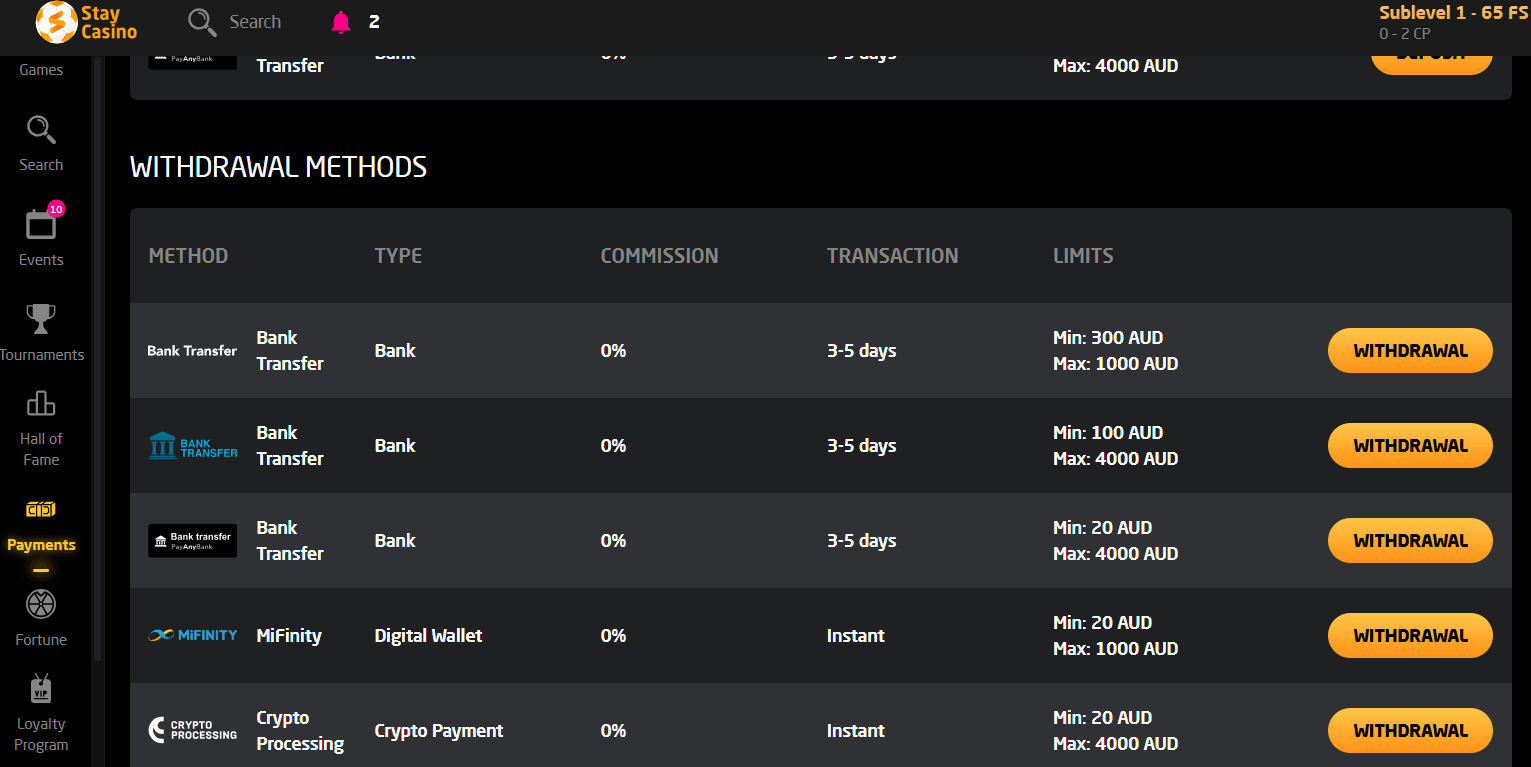Image resolution: width=1531 pixels, height=767 pixels.
Task: Click the white Bank Transfer logo
Action: click(x=192, y=351)
